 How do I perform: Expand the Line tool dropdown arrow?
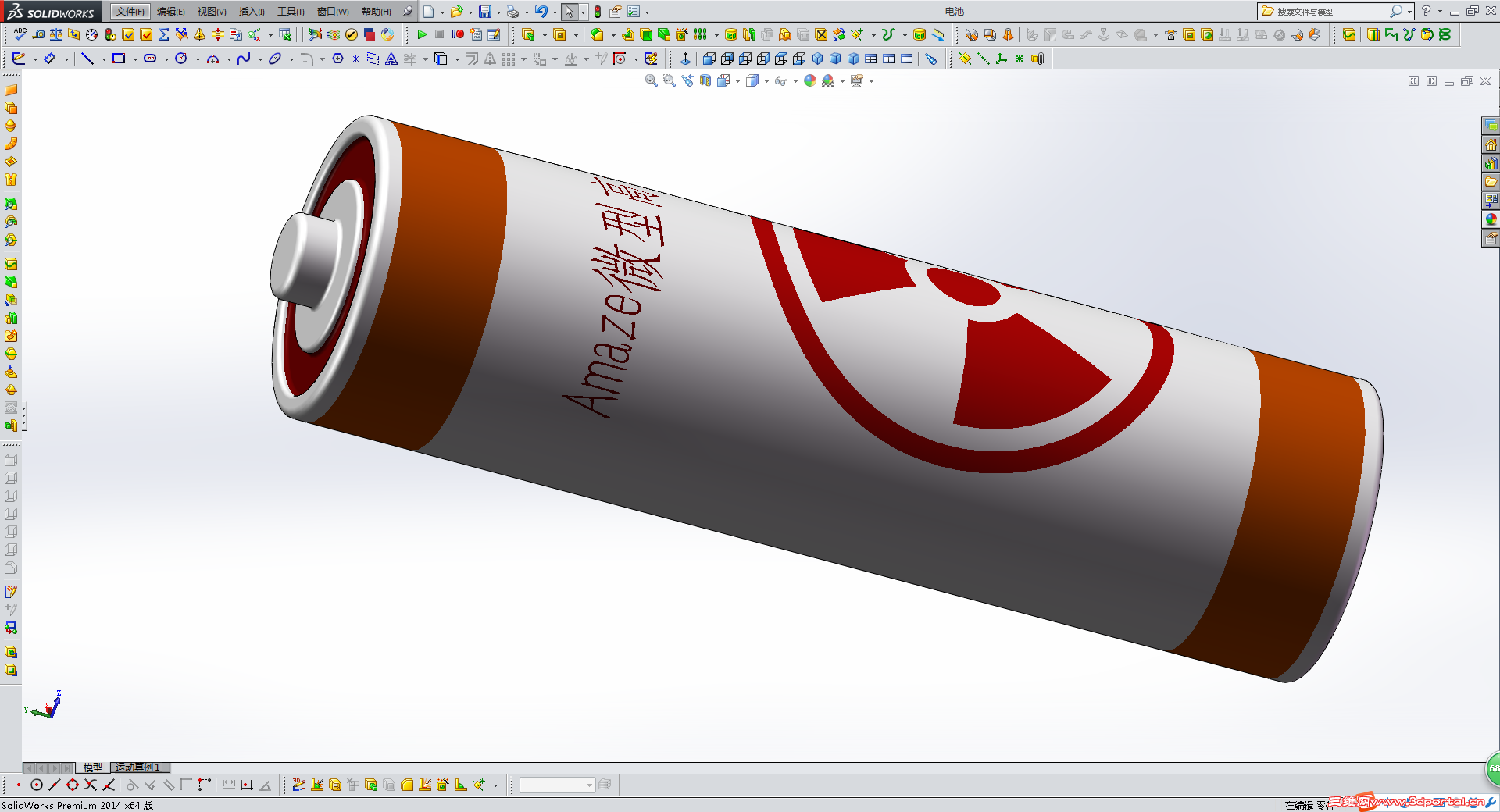click(104, 59)
